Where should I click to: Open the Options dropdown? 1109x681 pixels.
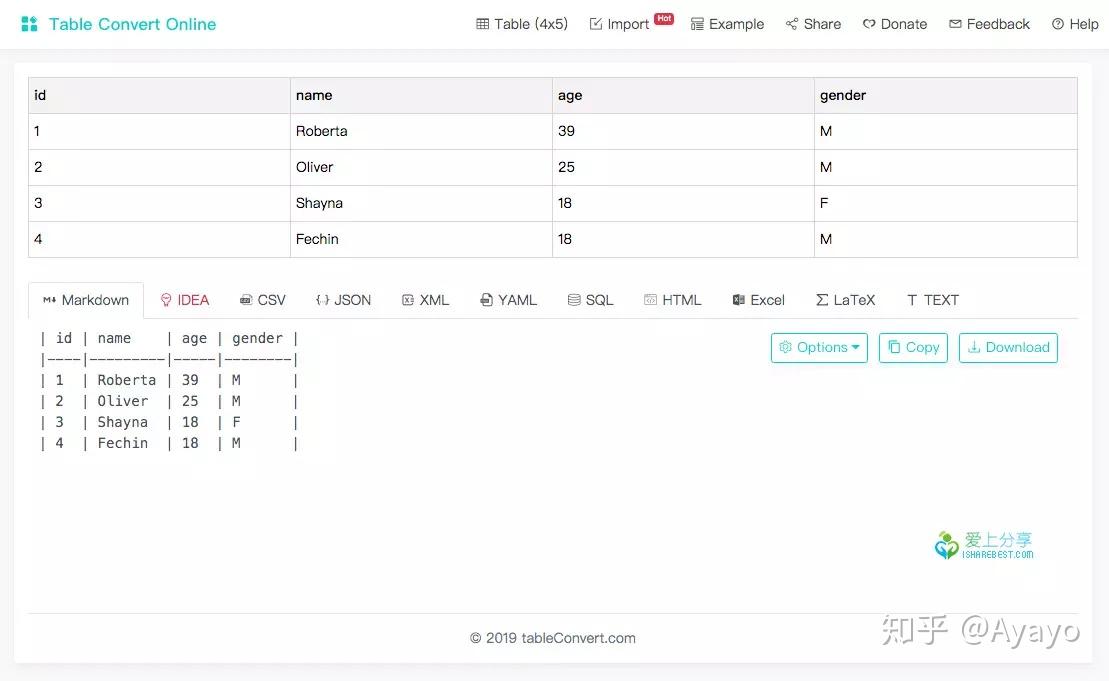(819, 347)
